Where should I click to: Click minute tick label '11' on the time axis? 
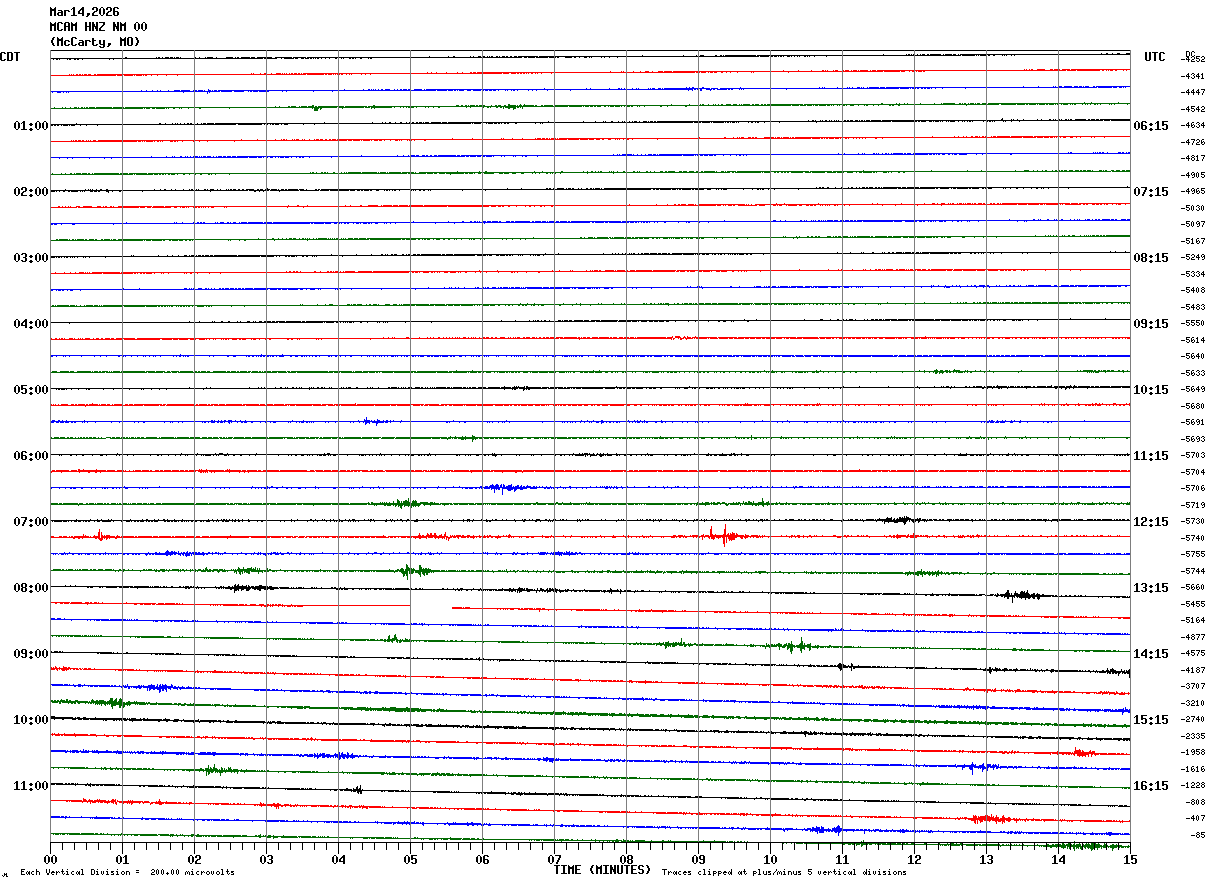(842, 859)
